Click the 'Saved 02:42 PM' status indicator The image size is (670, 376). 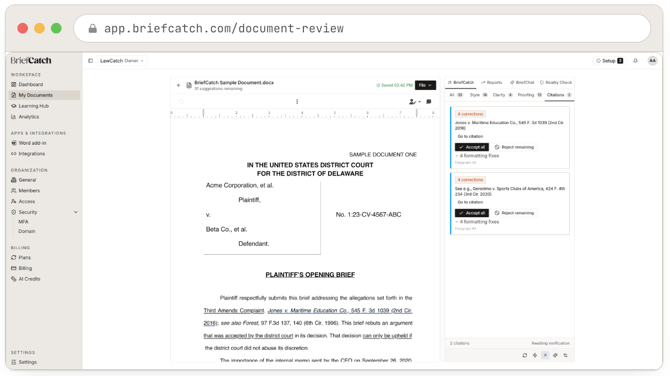pyautogui.click(x=394, y=85)
